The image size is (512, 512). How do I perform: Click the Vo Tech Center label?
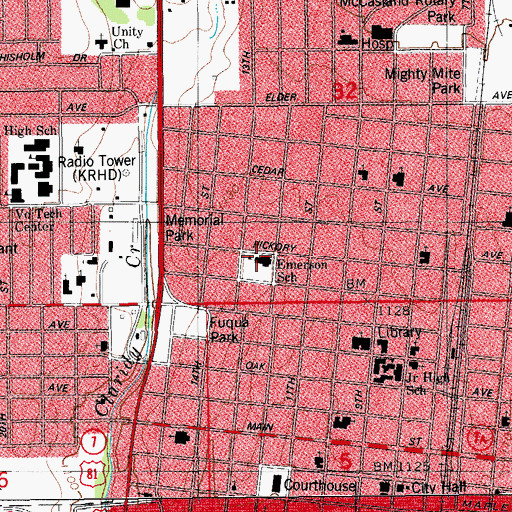point(38,220)
